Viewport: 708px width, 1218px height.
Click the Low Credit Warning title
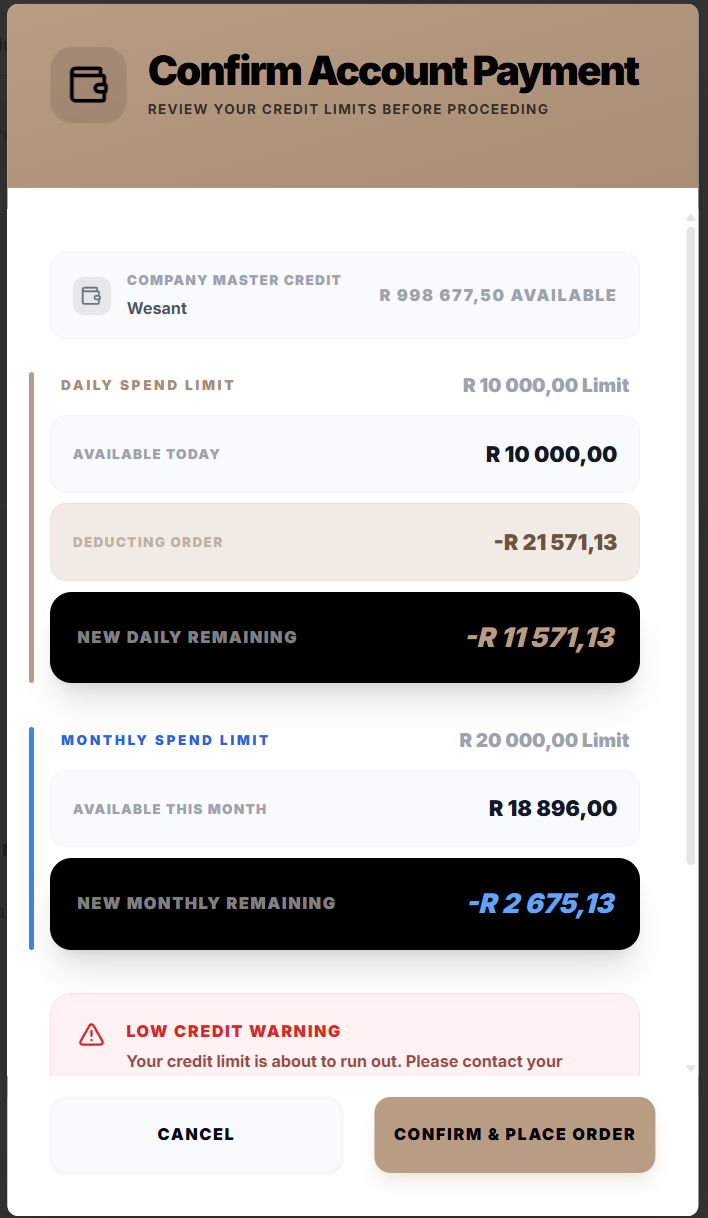click(x=233, y=1031)
